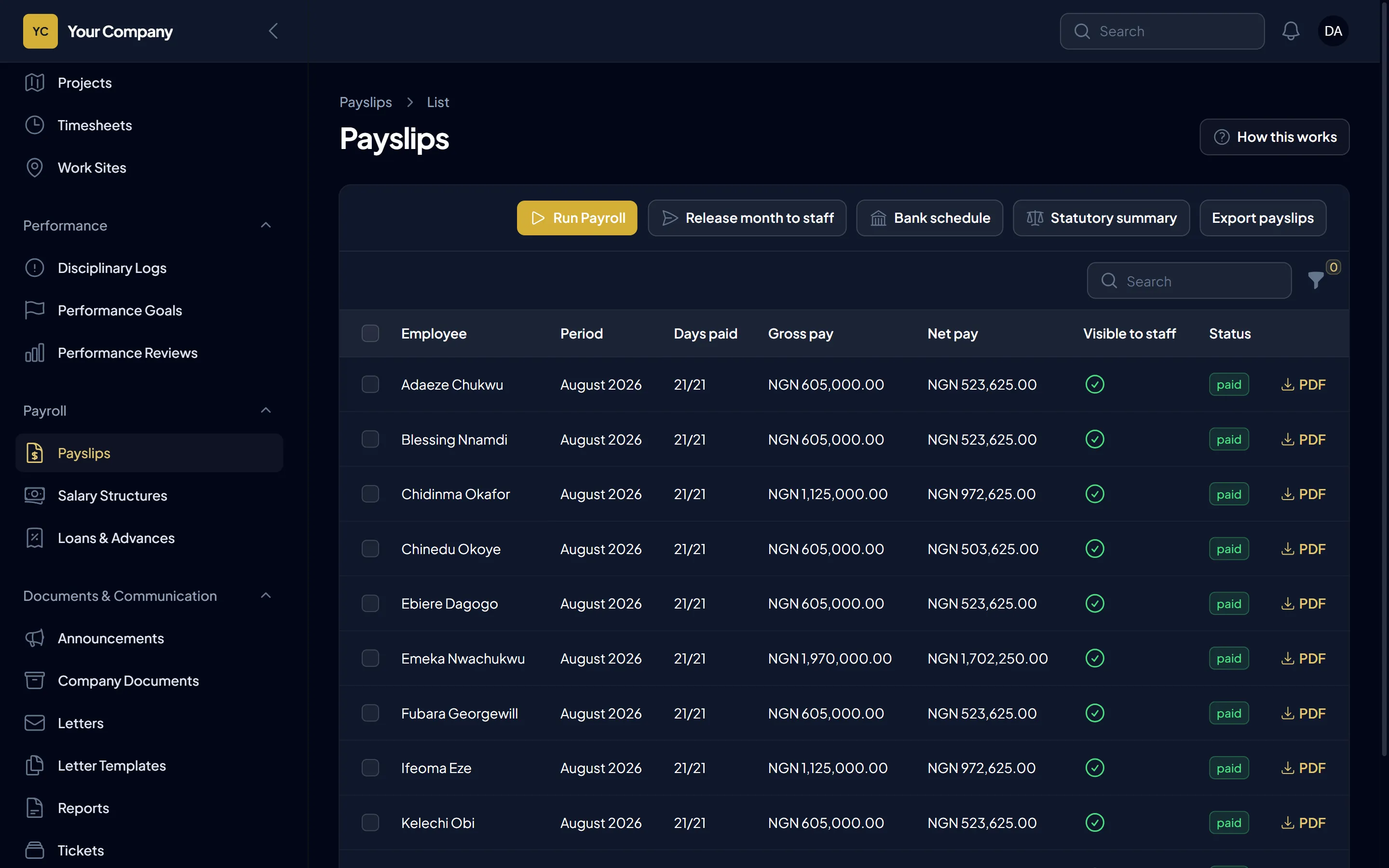Image resolution: width=1389 pixels, height=868 pixels.
Task: Open the Statutory summary
Action: coord(1101,218)
